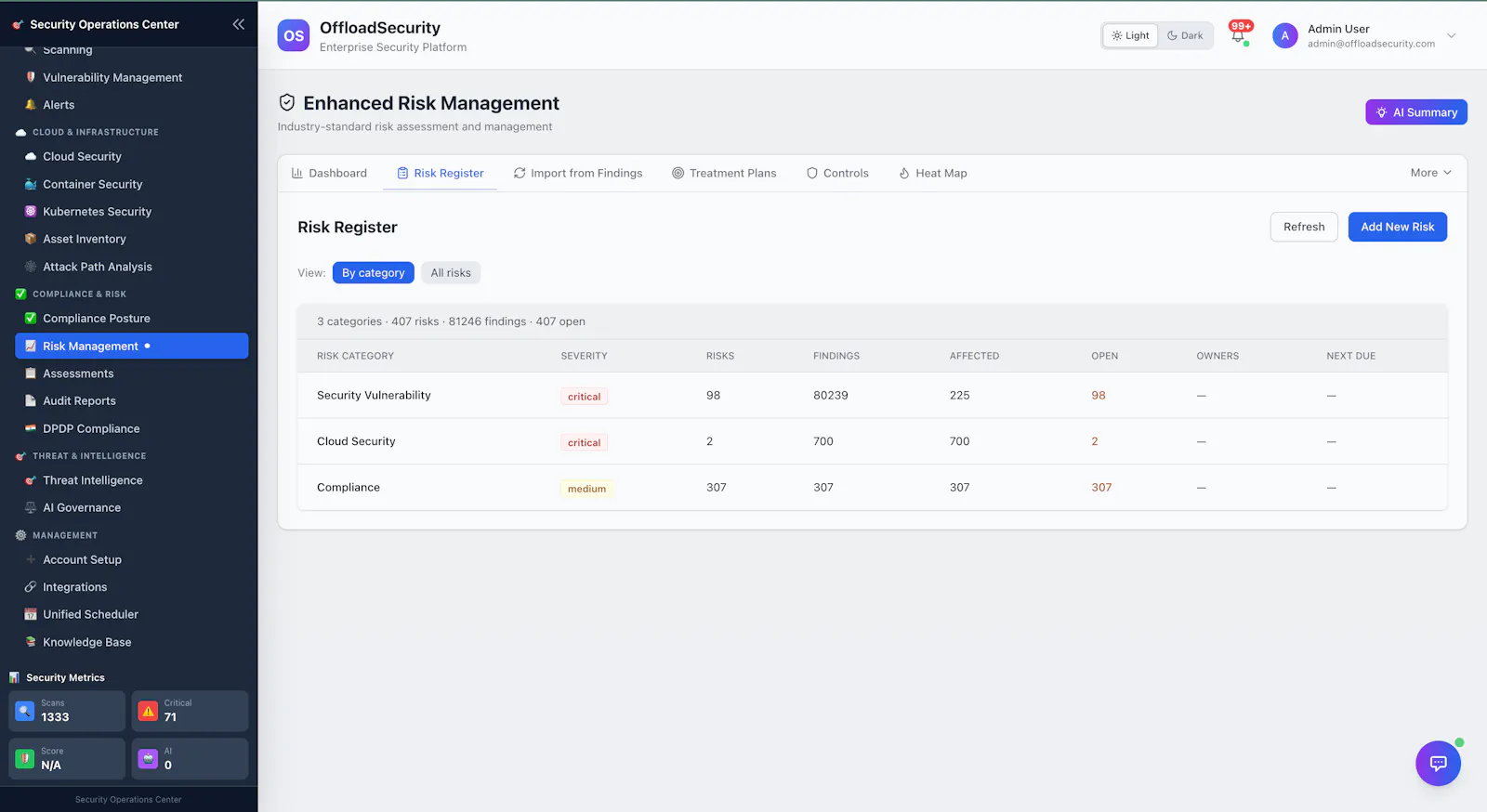
Task: Open Risk Management in sidebar
Action: tap(132, 346)
